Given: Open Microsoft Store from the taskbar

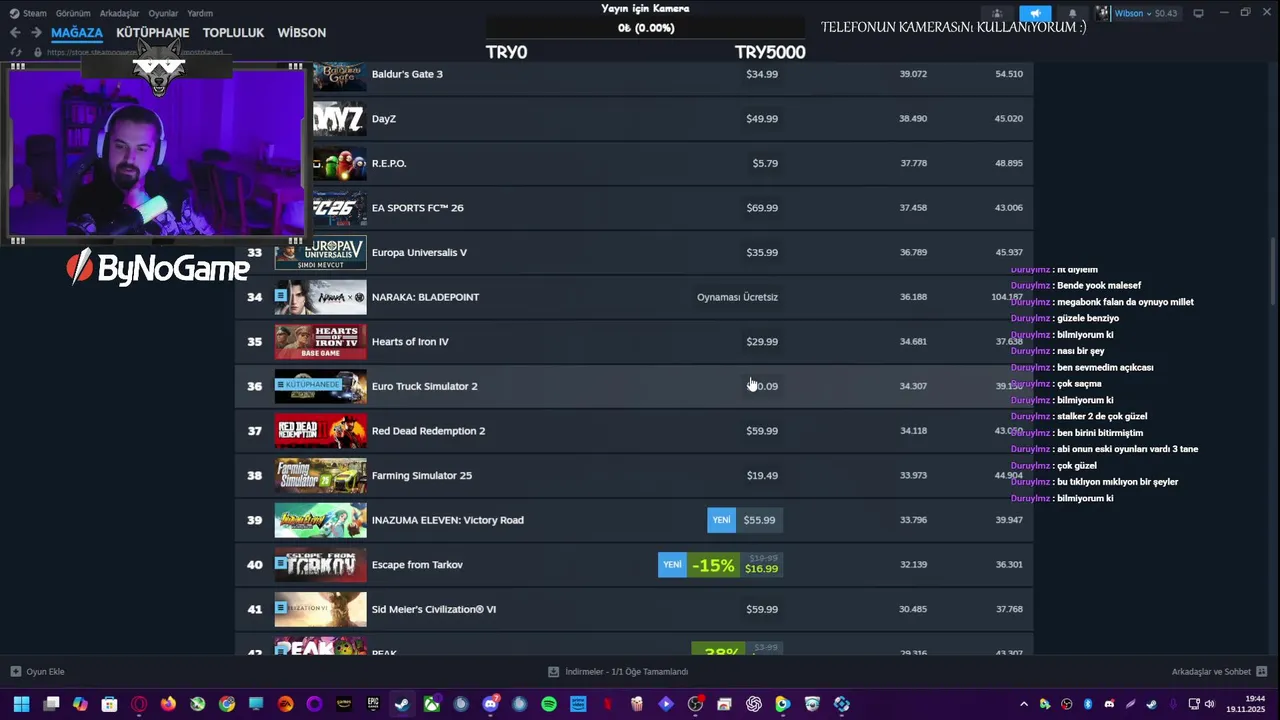Looking at the screenshot, I should click(x=110, y=704).
